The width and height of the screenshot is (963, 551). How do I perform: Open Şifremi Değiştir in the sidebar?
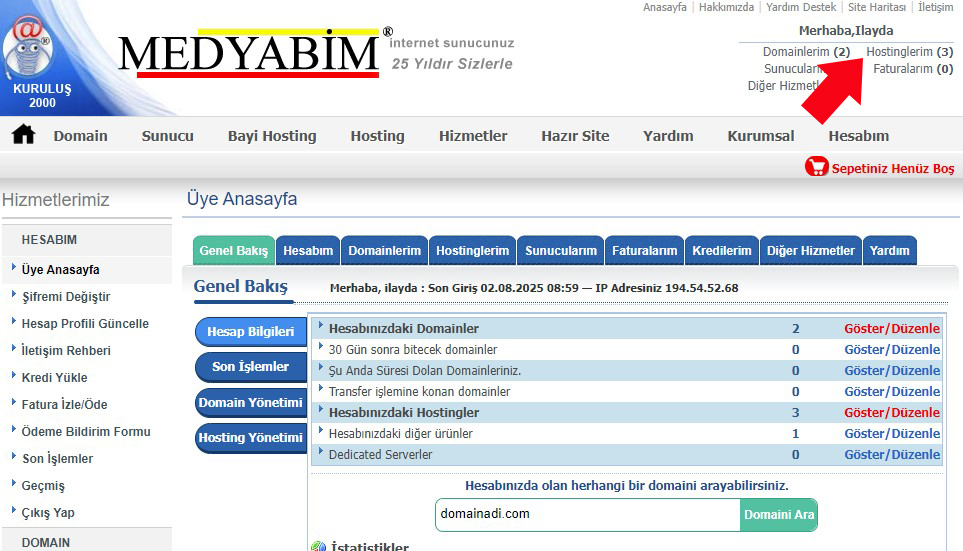coord(66,297)
